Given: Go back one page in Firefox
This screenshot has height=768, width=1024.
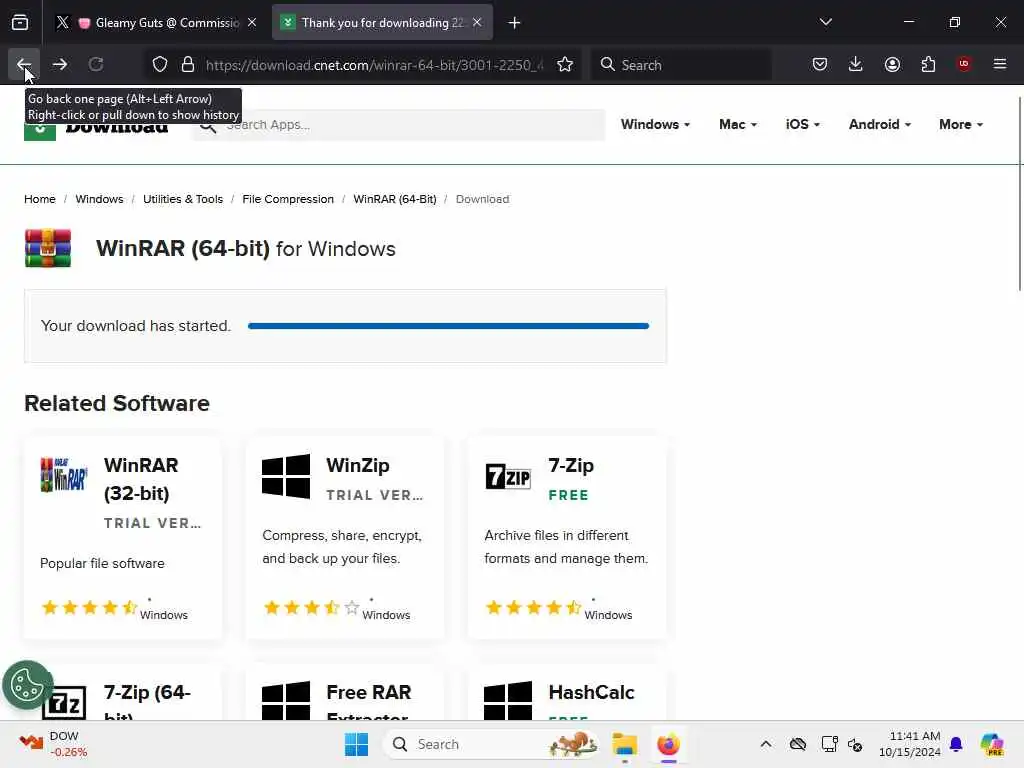Looking at the screenshot, I should point(24,64).
